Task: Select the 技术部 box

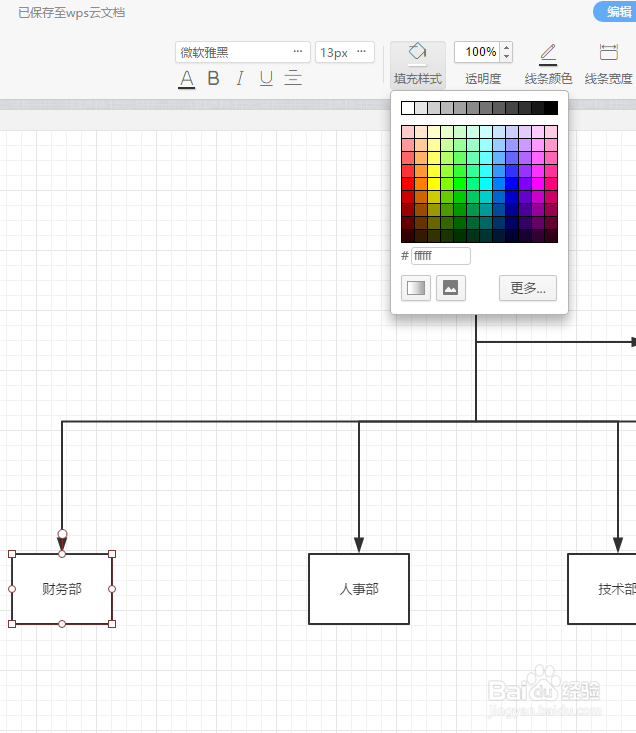Action: click(602, 589)
